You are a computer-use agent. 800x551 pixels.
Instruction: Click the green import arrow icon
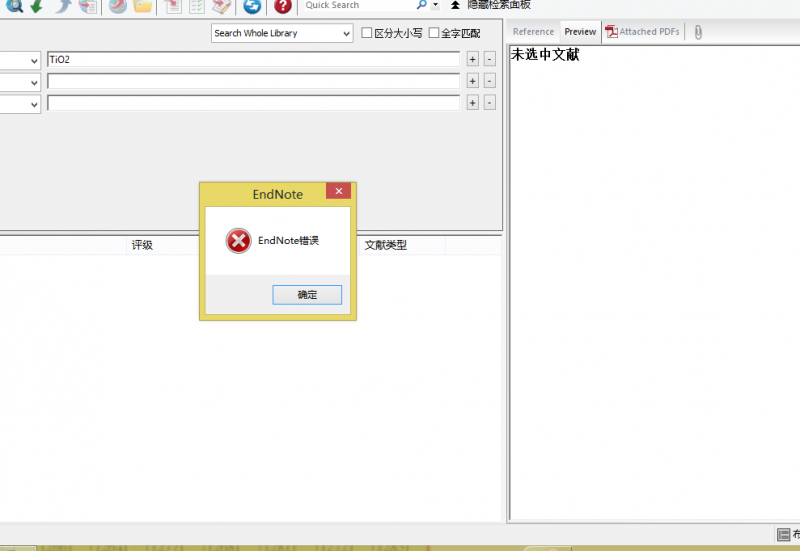37,6
